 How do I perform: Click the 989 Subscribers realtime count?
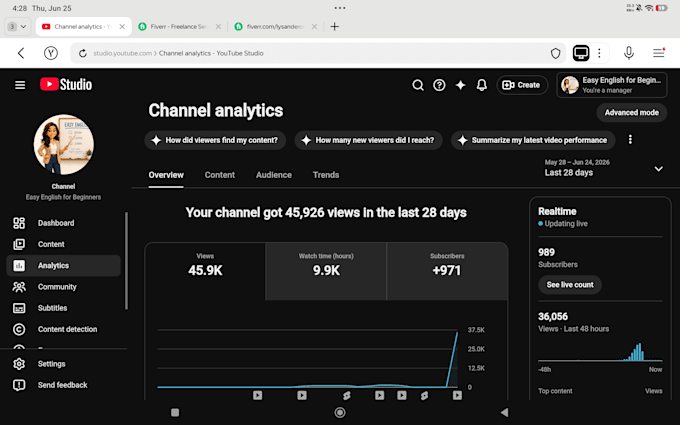546,252
